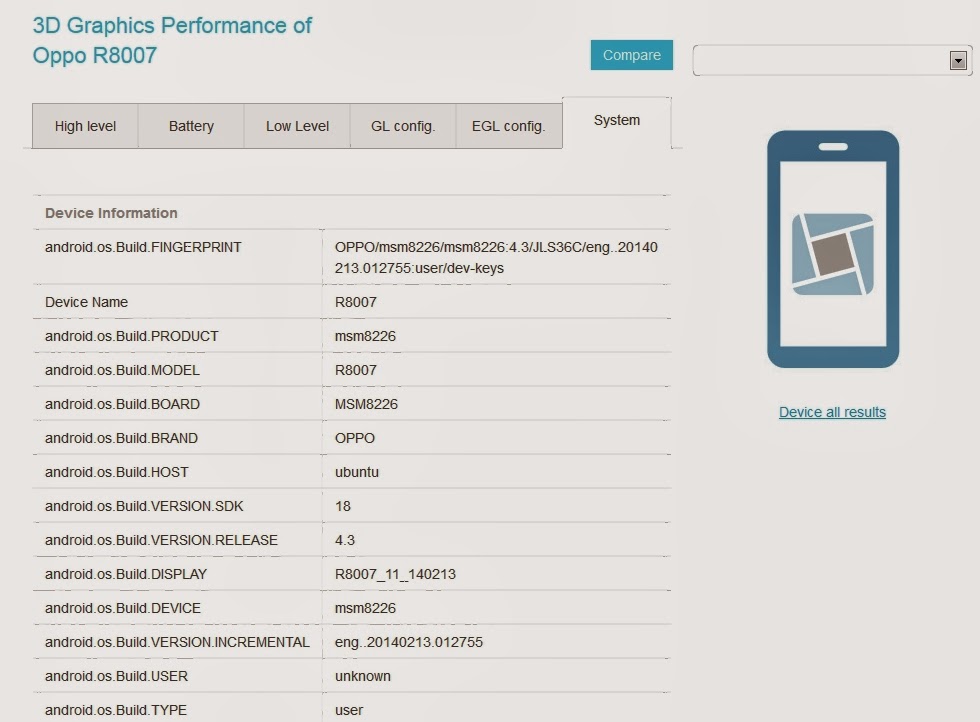Select the GL config. tab
The width and height of the screenshot is (980, 722).
[x=402, y=126]
